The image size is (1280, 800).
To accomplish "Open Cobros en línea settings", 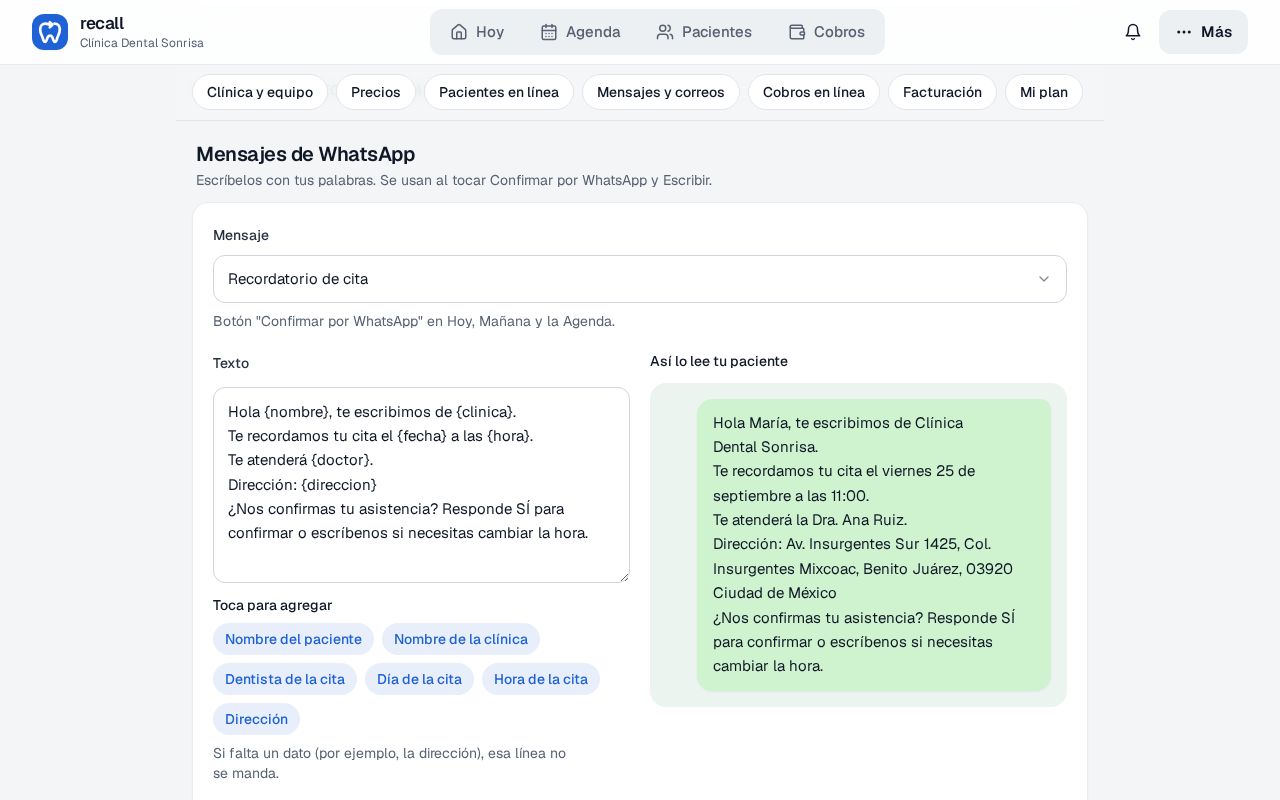I will pyautogui.click(x=814, y=92).
